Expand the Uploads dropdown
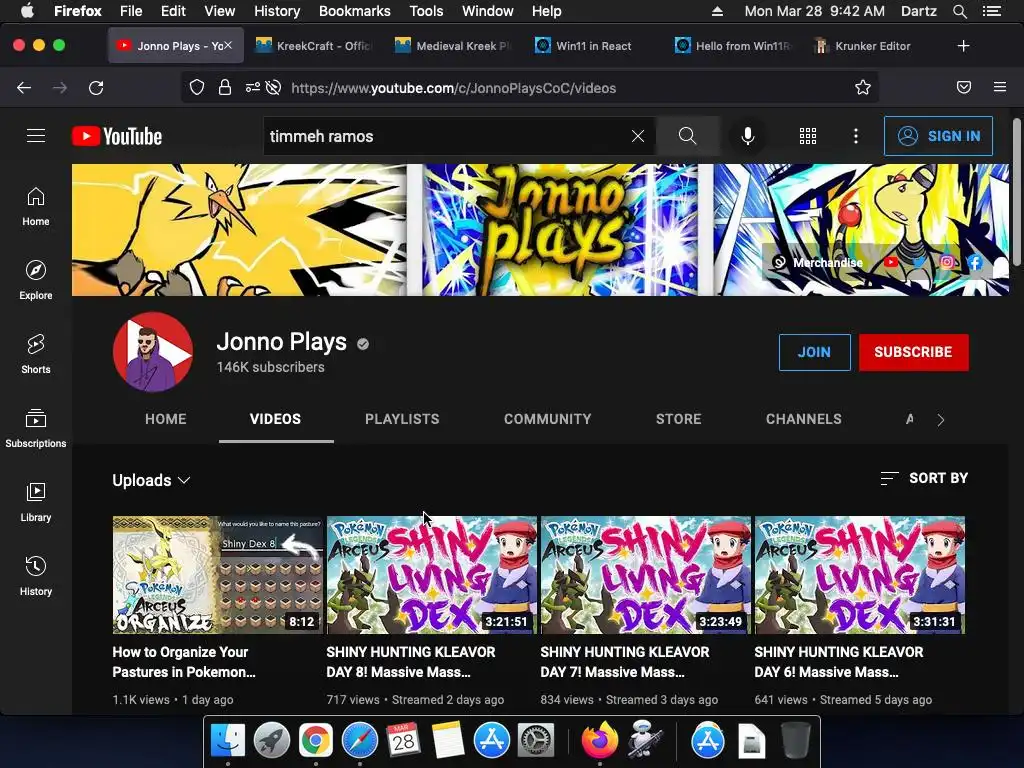Image resolution: width=1024 pixels, height=768 pixels. (x=152, y=480)
